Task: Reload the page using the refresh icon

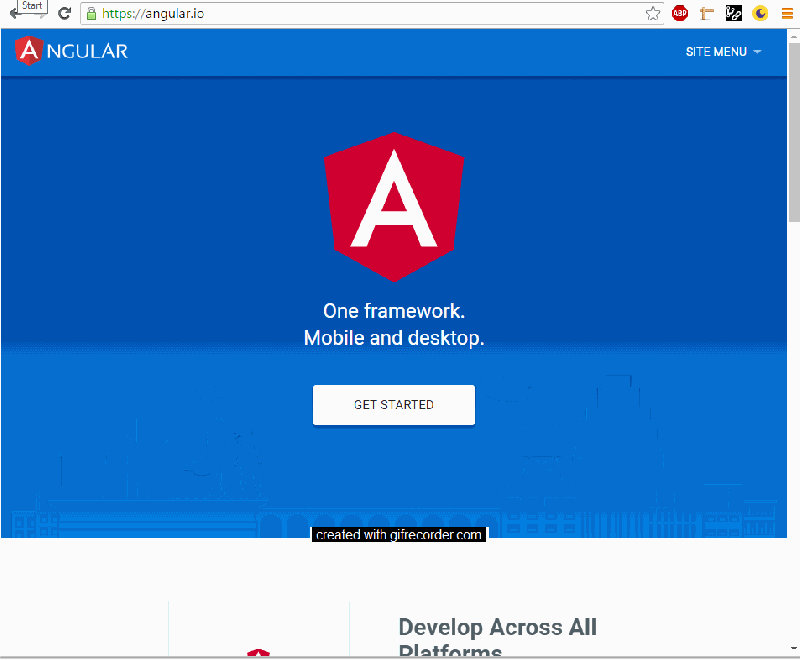Action: [x=64, y=13]
